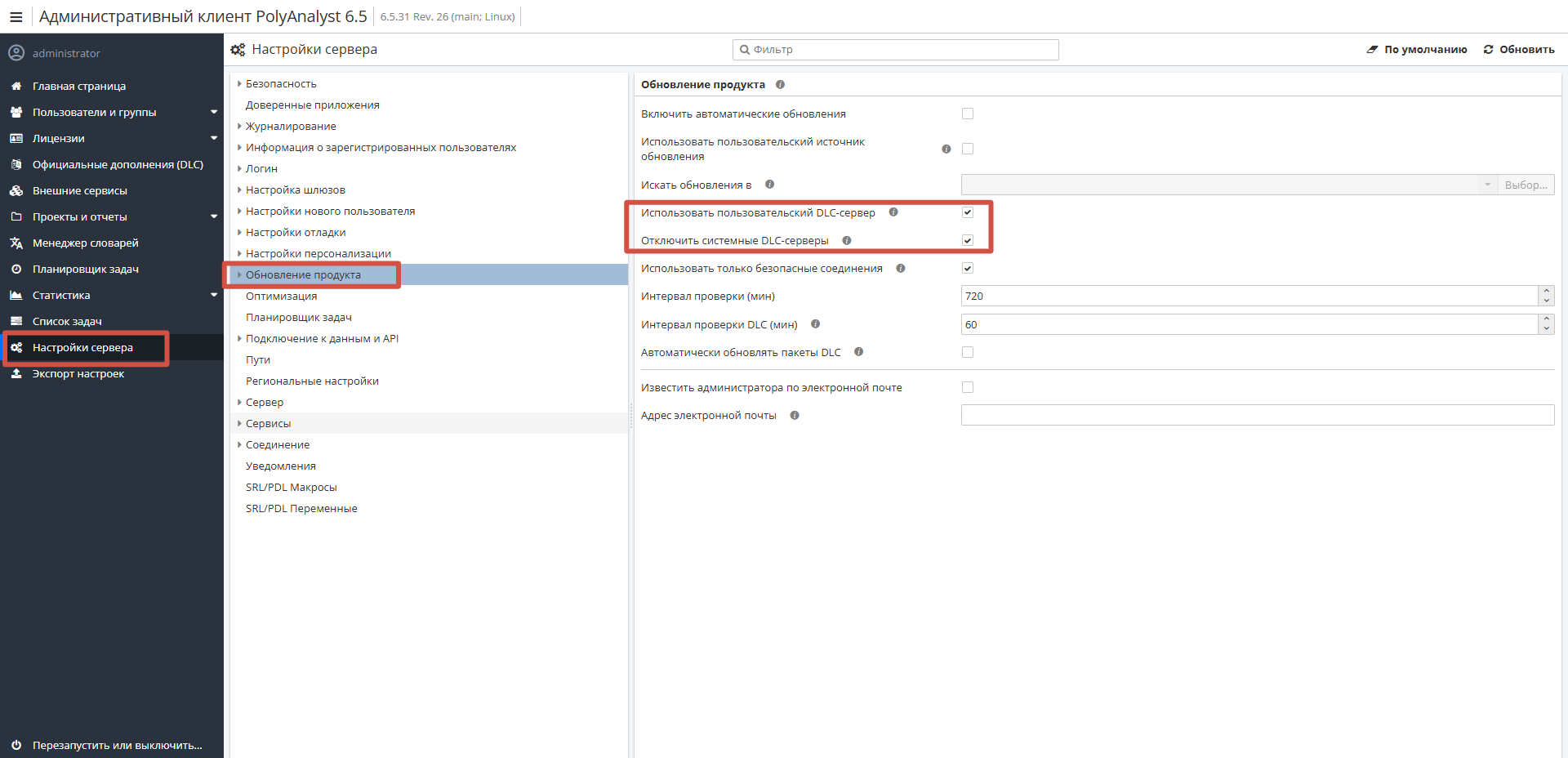Select SRL/PDL Макросы item
The width and height of the screenshot is (1568, 758).
point(291,487)
